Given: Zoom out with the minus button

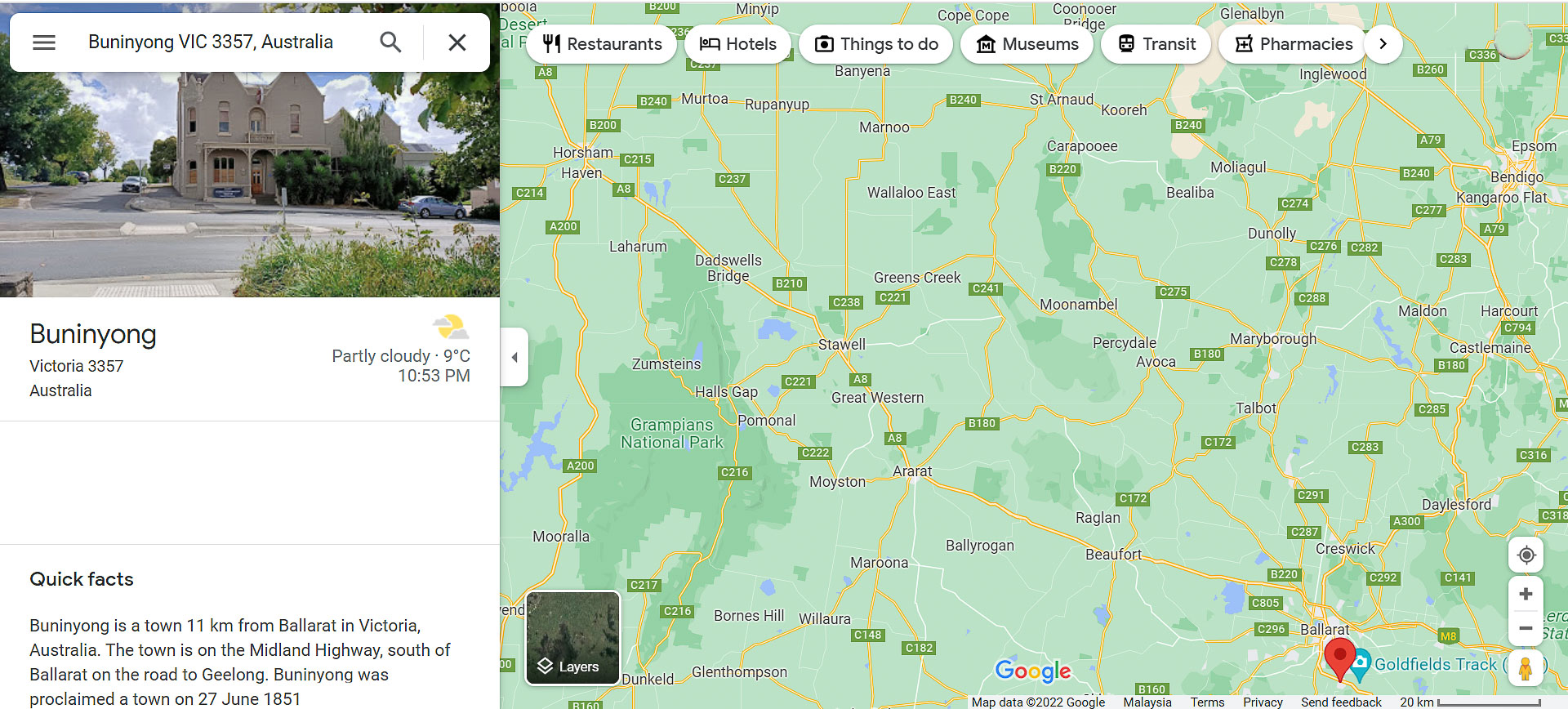Looking at the screenshot, I should pos(1526,628).
